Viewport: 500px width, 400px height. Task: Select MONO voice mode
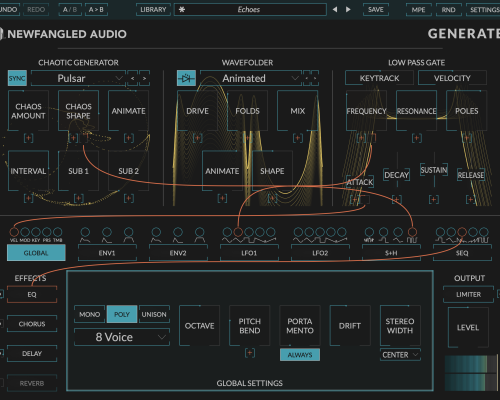click(89, 314)
